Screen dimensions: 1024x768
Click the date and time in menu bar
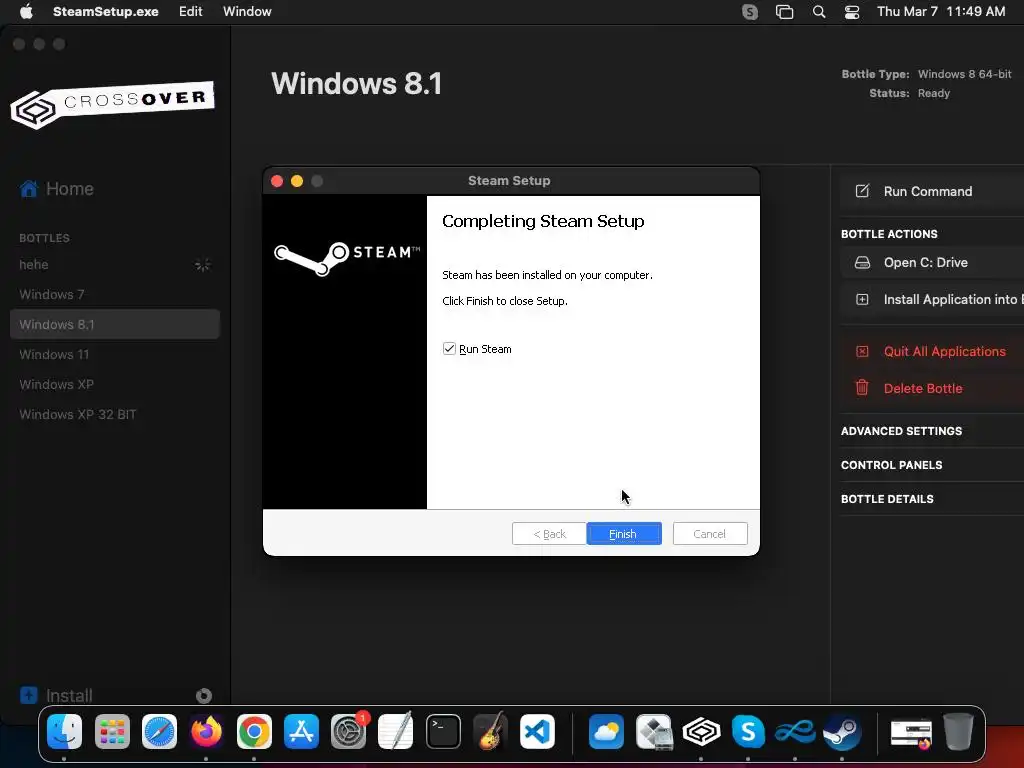tap(941, 12)
